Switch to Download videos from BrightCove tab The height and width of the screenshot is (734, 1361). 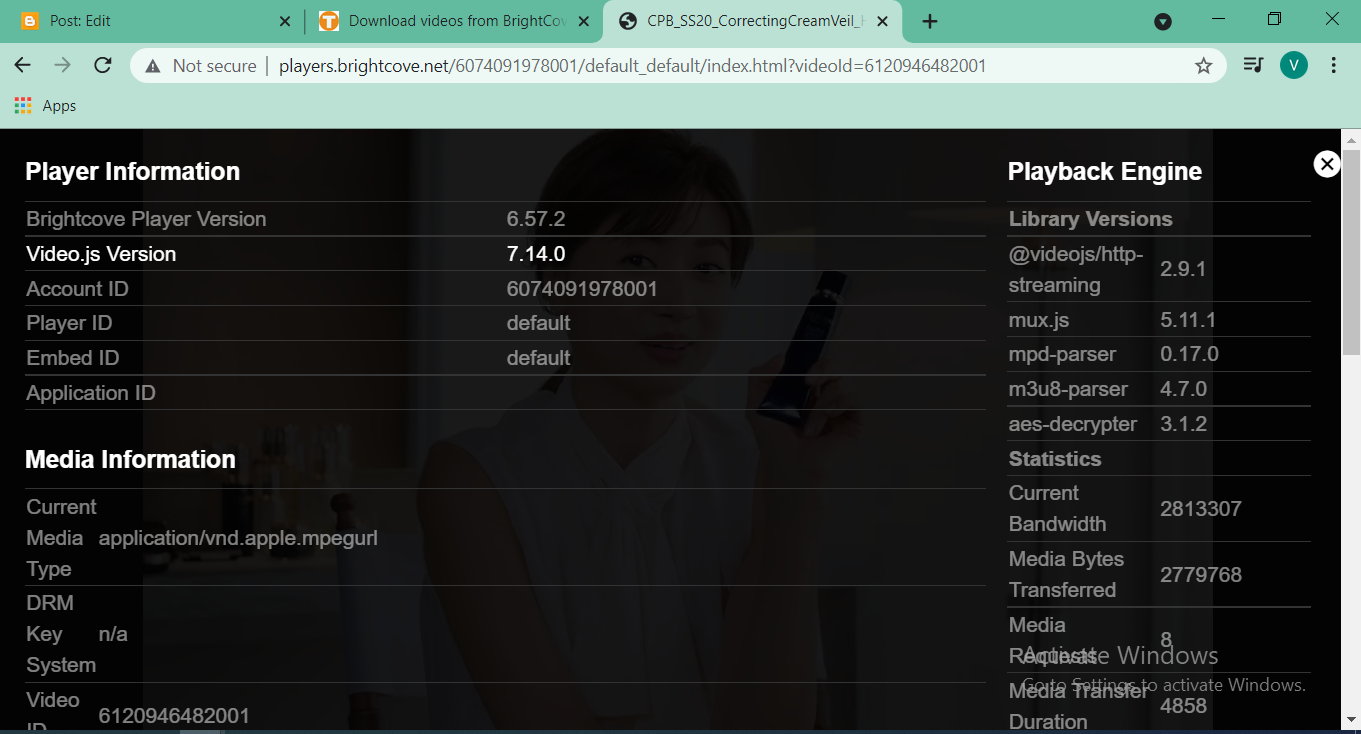(x=453, y=21)
